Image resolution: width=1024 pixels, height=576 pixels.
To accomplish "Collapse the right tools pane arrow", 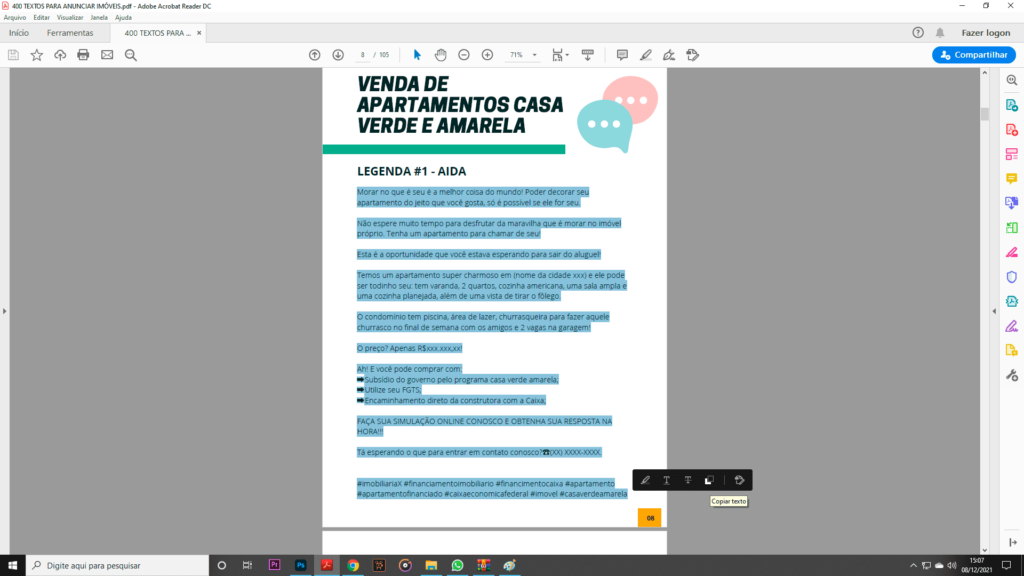I will [994, 312].
